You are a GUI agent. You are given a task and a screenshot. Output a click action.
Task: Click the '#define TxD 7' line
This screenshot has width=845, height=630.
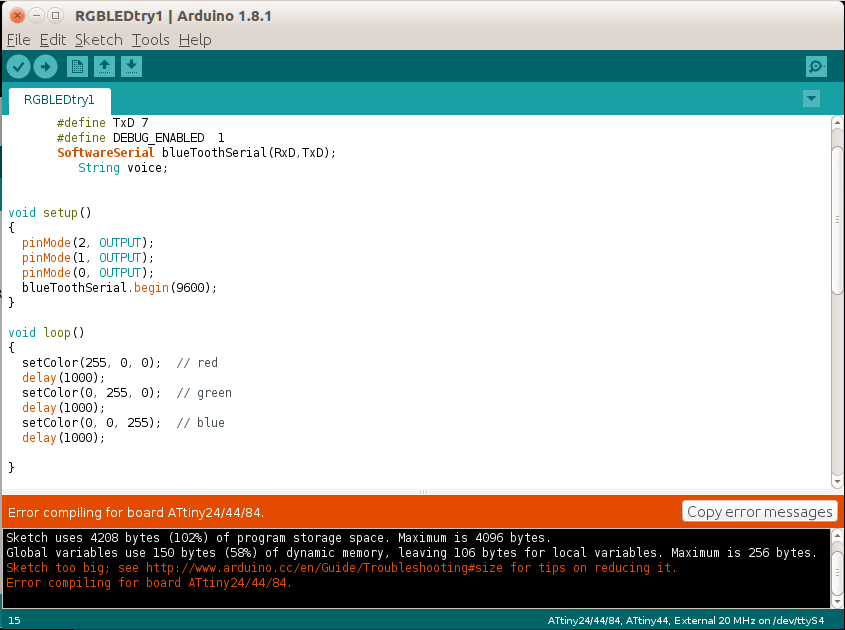102,123
